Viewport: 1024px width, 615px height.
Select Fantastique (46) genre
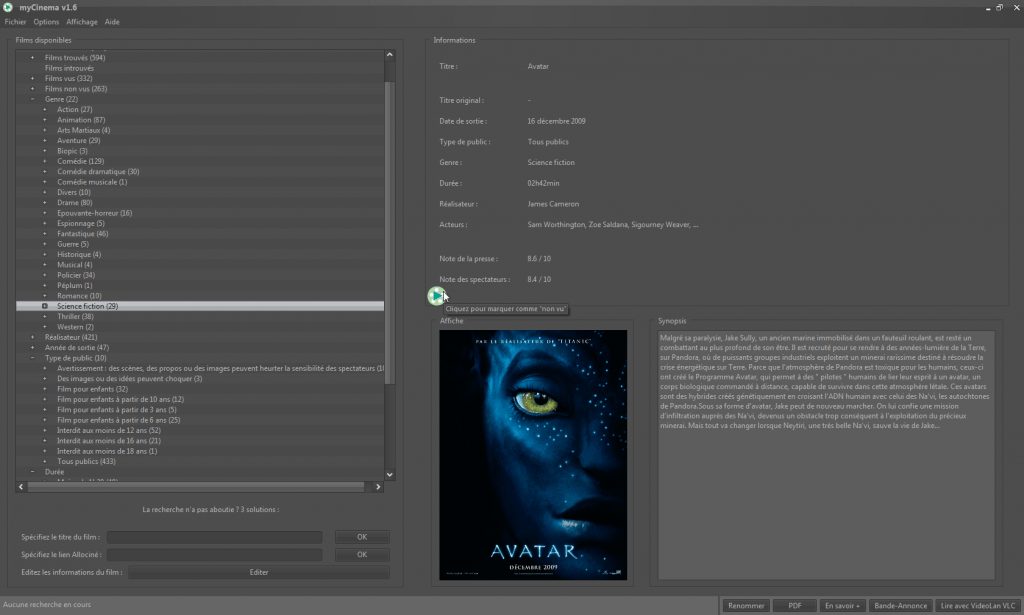(x=82, y=234)
